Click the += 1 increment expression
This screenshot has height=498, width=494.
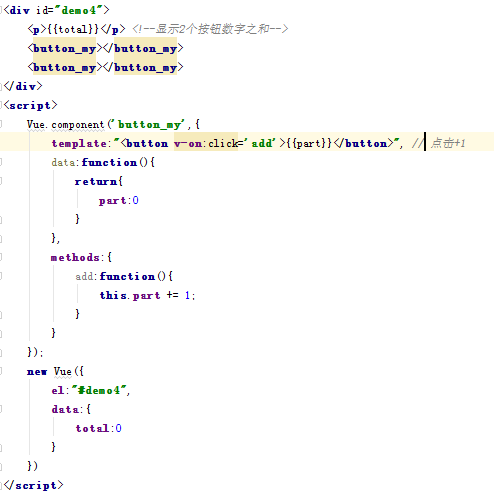click(x=178, y=296)
